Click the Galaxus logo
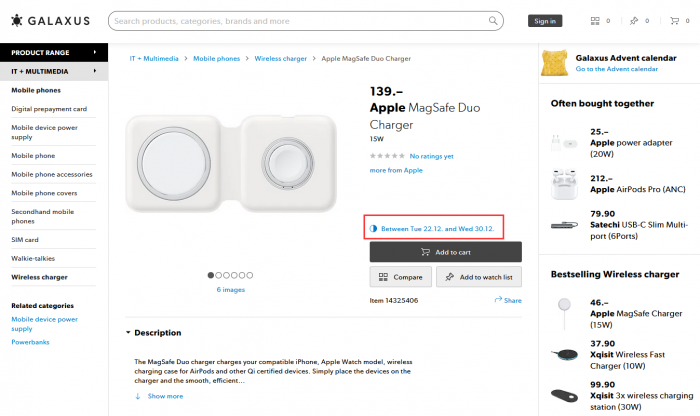The height and width of the screenshot is (416, 700). (50, 20)
